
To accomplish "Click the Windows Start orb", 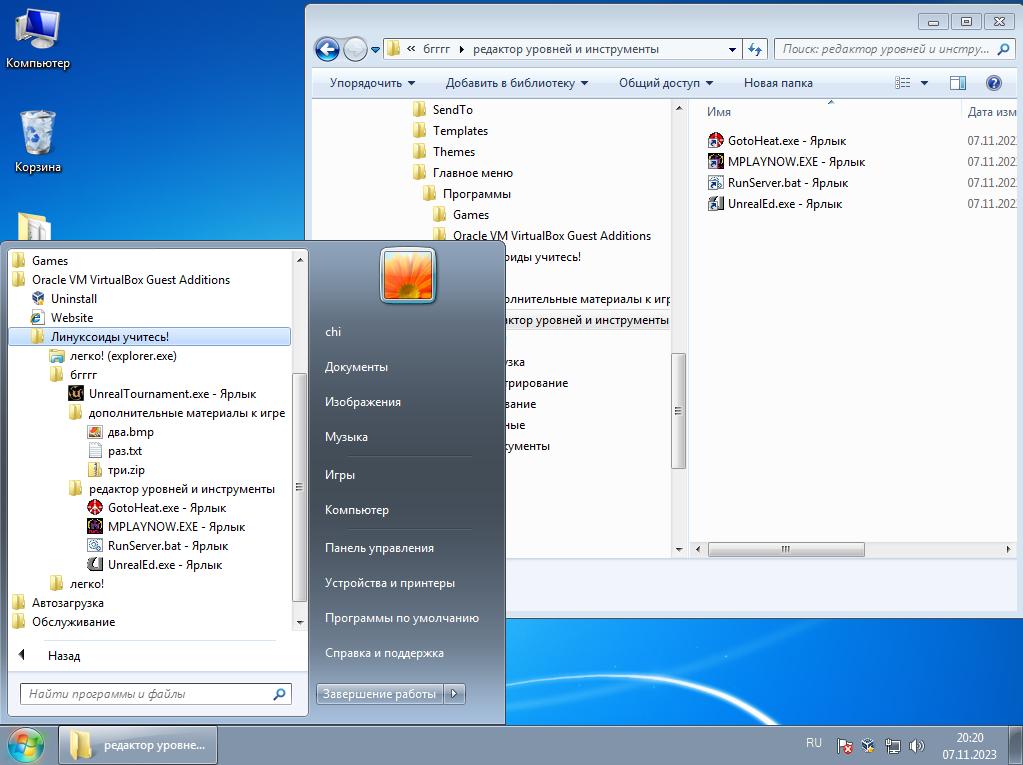I will (25, 745).
